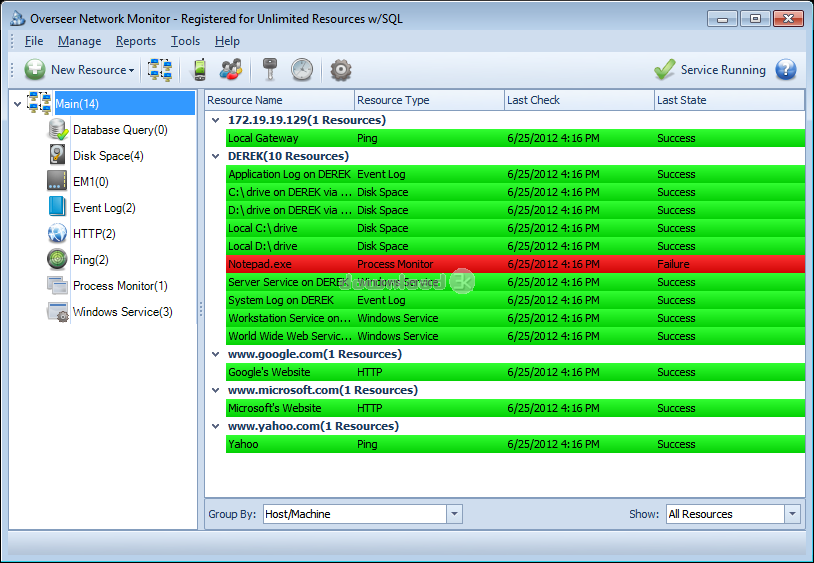Click the HTTP globe icon
The image size is (814, 563).
(x=57, y=234)
